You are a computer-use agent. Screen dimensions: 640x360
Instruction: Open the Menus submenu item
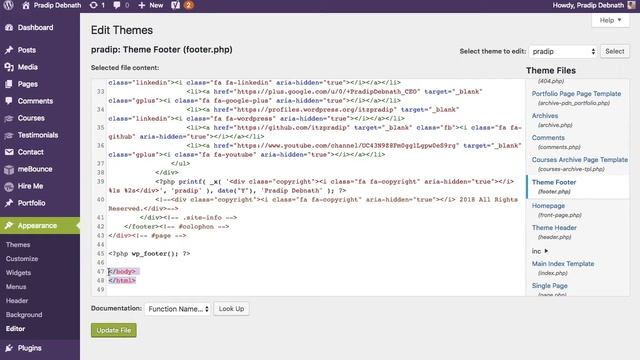tap(16, 287)
